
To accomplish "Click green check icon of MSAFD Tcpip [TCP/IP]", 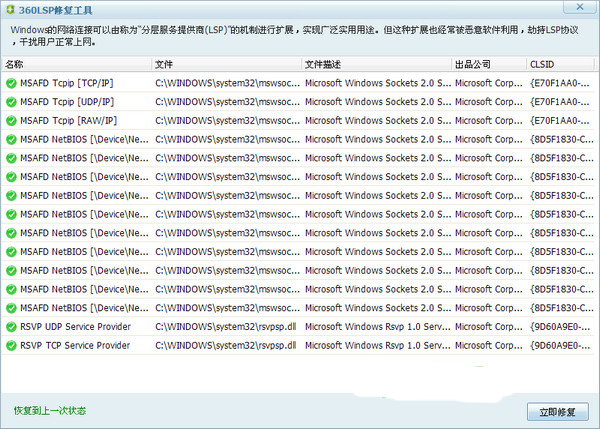I will coord(11,83).
